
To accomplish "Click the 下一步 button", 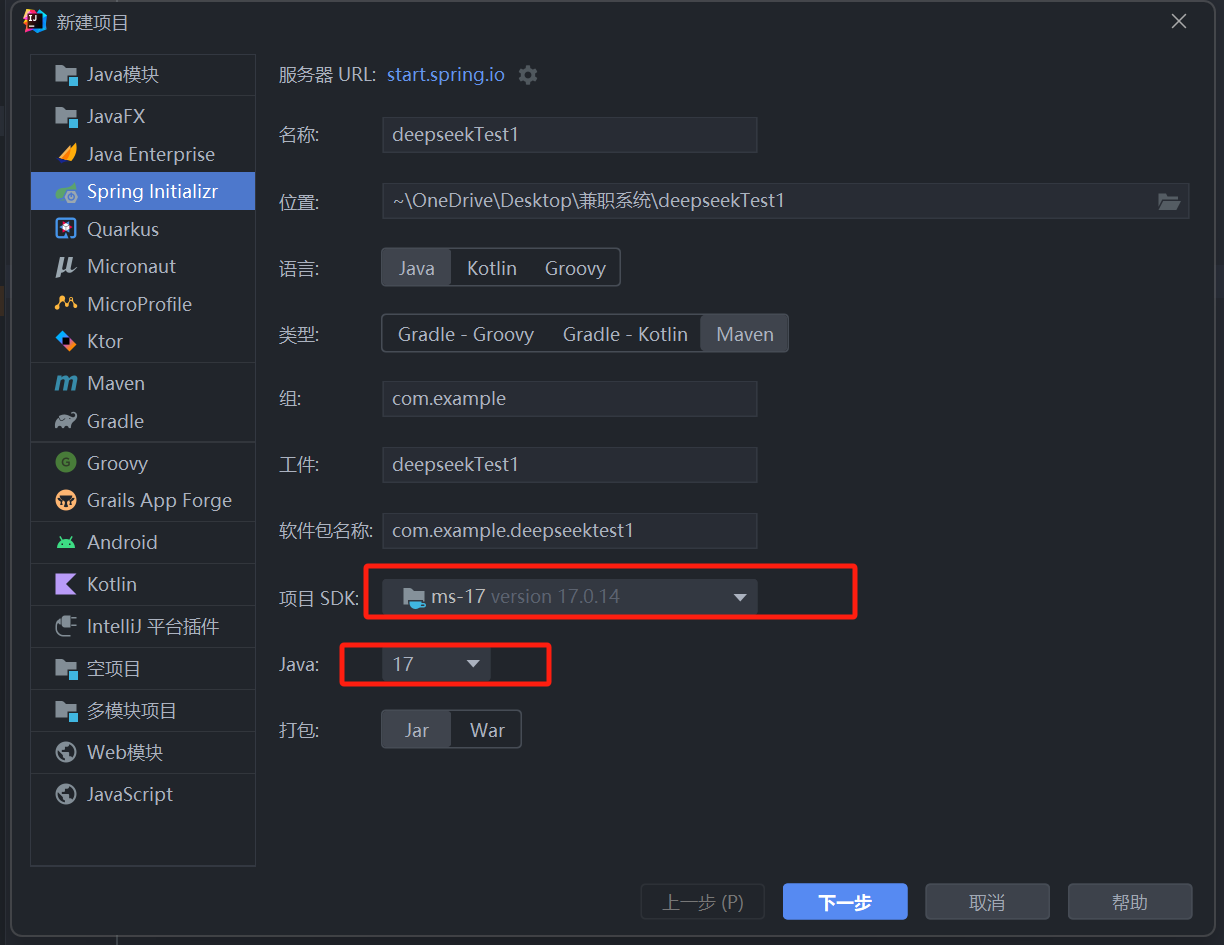I will pyautogui.click(x=845, y=902).
